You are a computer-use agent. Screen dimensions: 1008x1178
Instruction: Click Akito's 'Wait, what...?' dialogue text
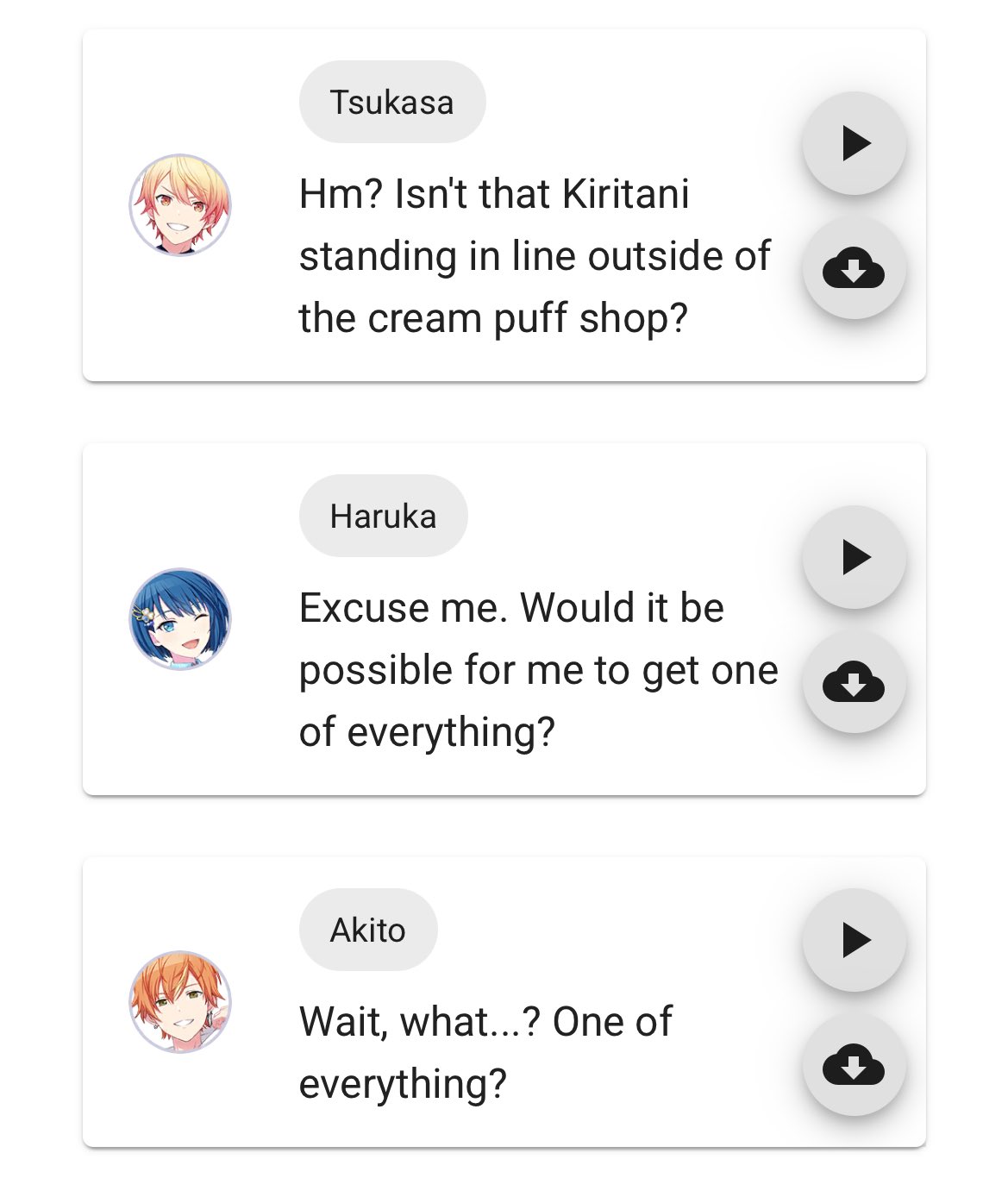[x=485, y=1053]
